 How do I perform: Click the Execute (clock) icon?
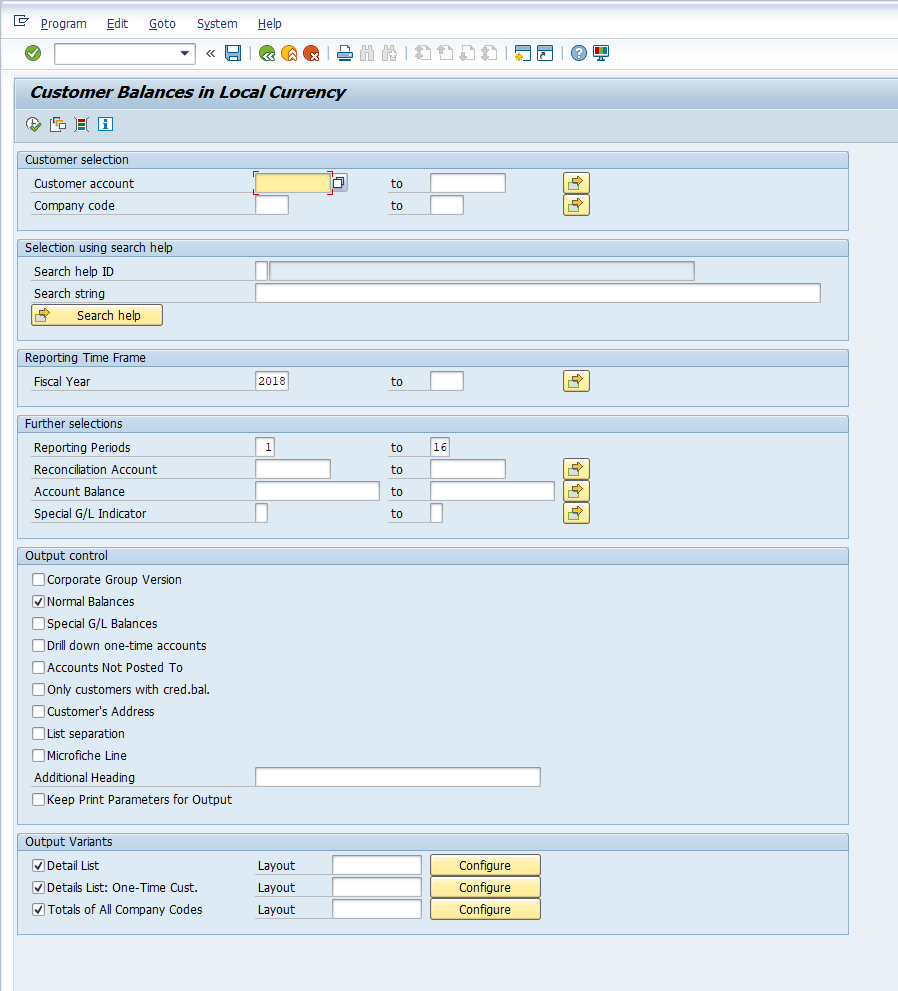pos(33,124)
